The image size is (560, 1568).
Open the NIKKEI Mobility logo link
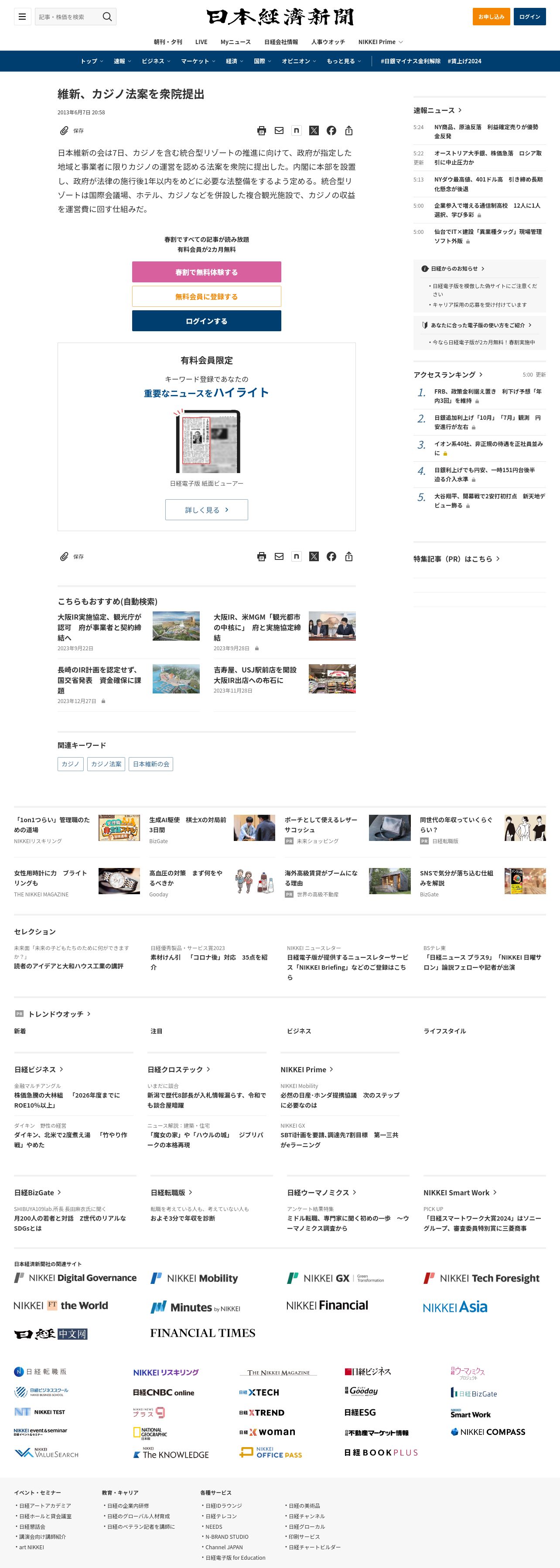[x=195, y=1278]
